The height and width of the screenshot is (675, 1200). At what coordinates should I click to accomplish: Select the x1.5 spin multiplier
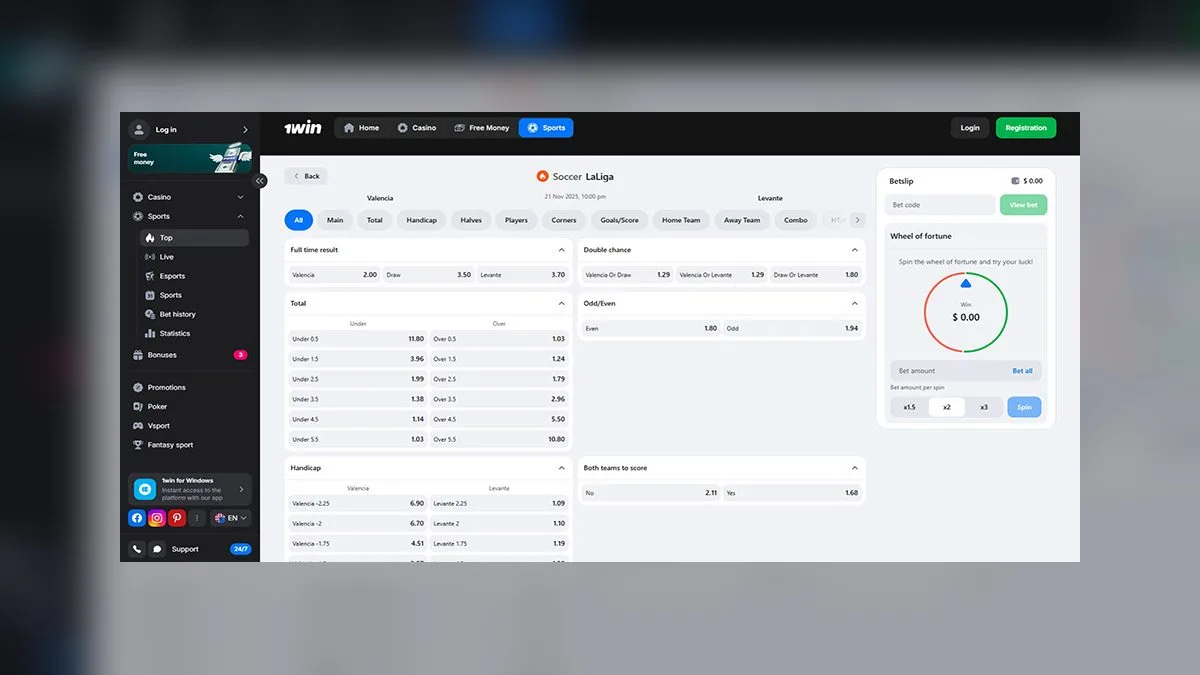[x=909, y=407]
